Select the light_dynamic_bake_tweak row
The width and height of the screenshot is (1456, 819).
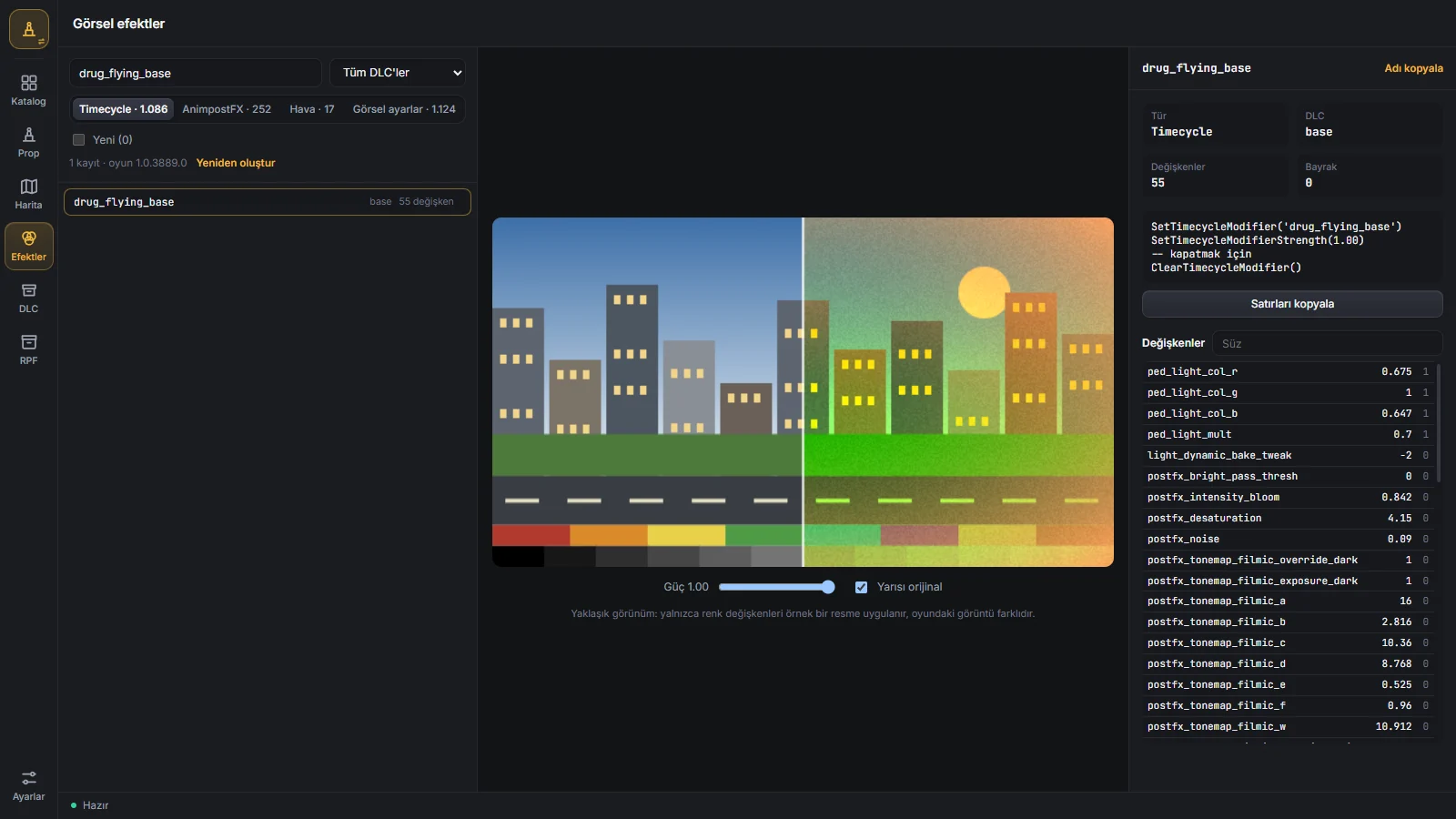pyautogui.click(x=1288, y=455)
